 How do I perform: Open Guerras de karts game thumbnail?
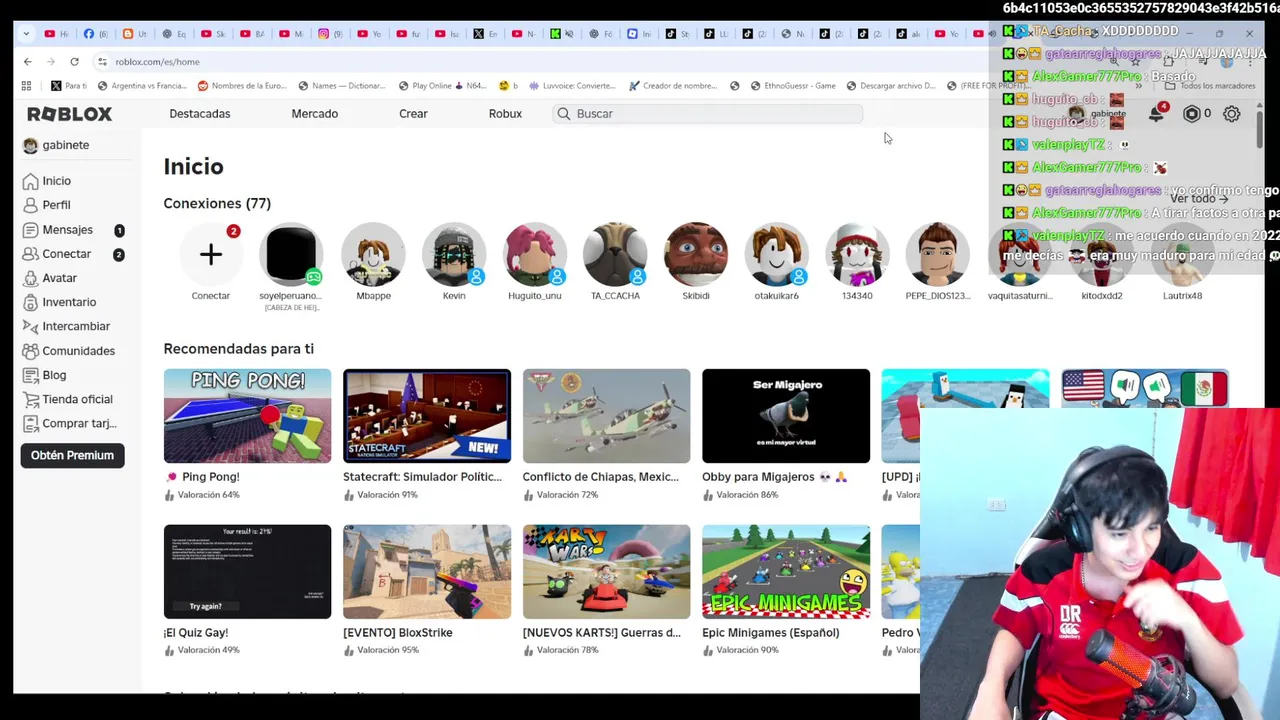pos(606,572)
